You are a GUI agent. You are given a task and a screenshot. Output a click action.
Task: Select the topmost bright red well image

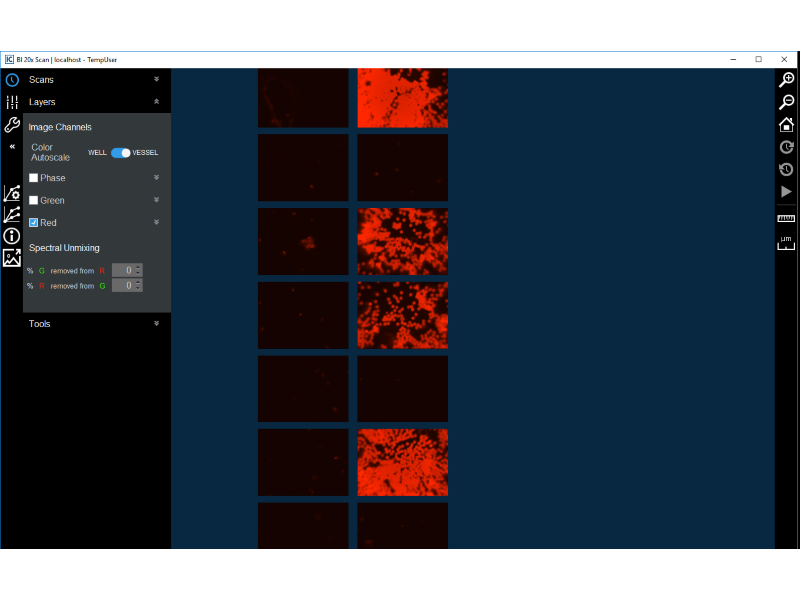403,98
